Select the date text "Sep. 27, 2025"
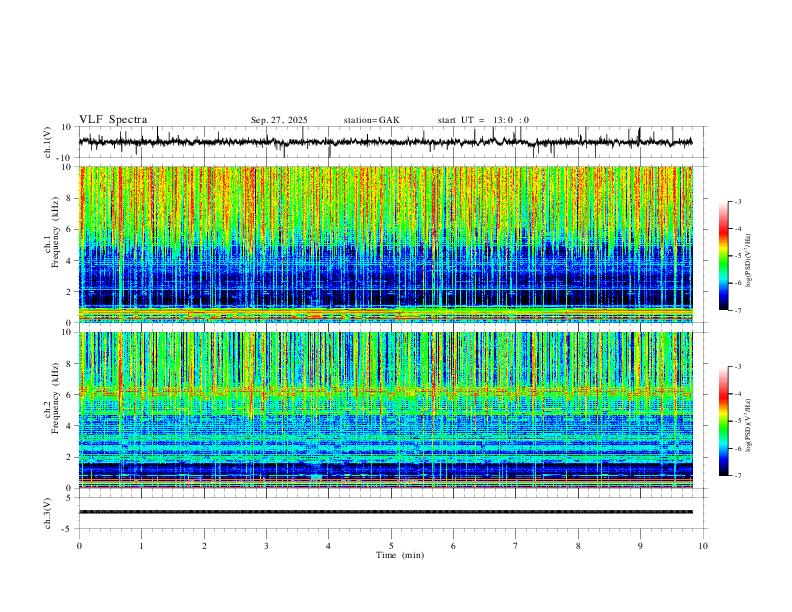 tap(279, 120)
